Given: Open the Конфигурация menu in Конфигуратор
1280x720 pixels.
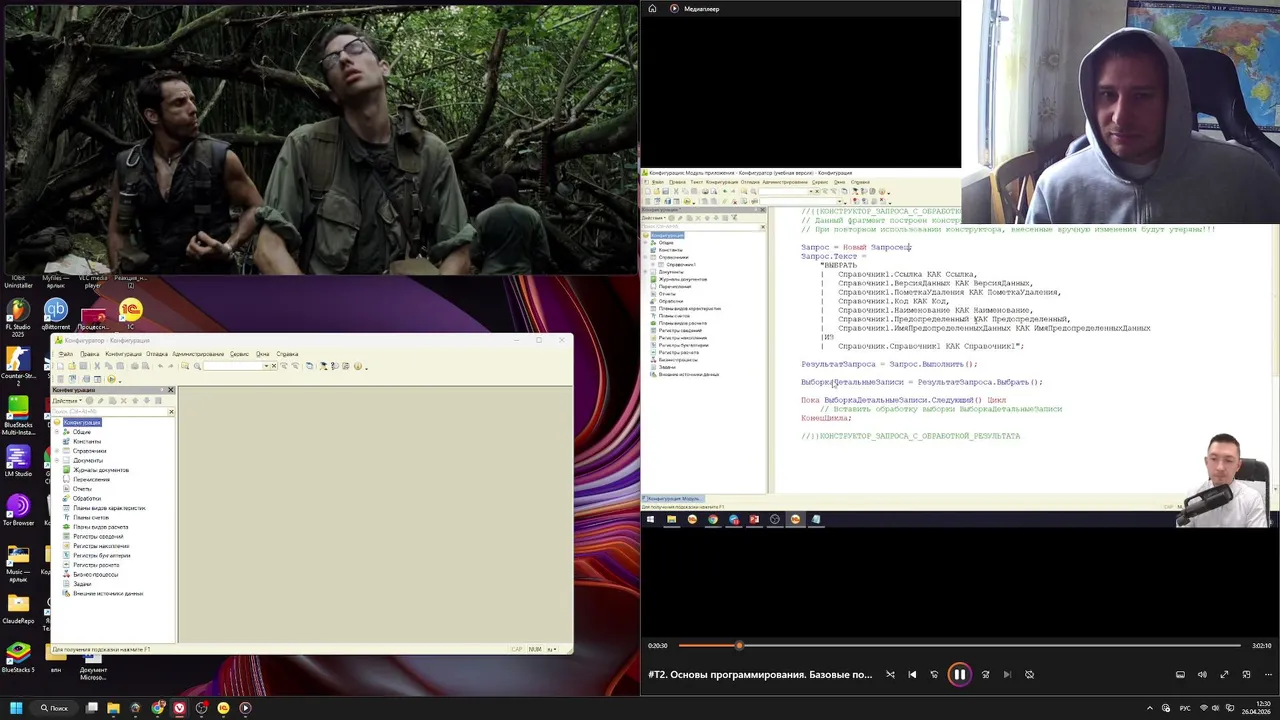Looking at the screenshot, I should 123,354.
